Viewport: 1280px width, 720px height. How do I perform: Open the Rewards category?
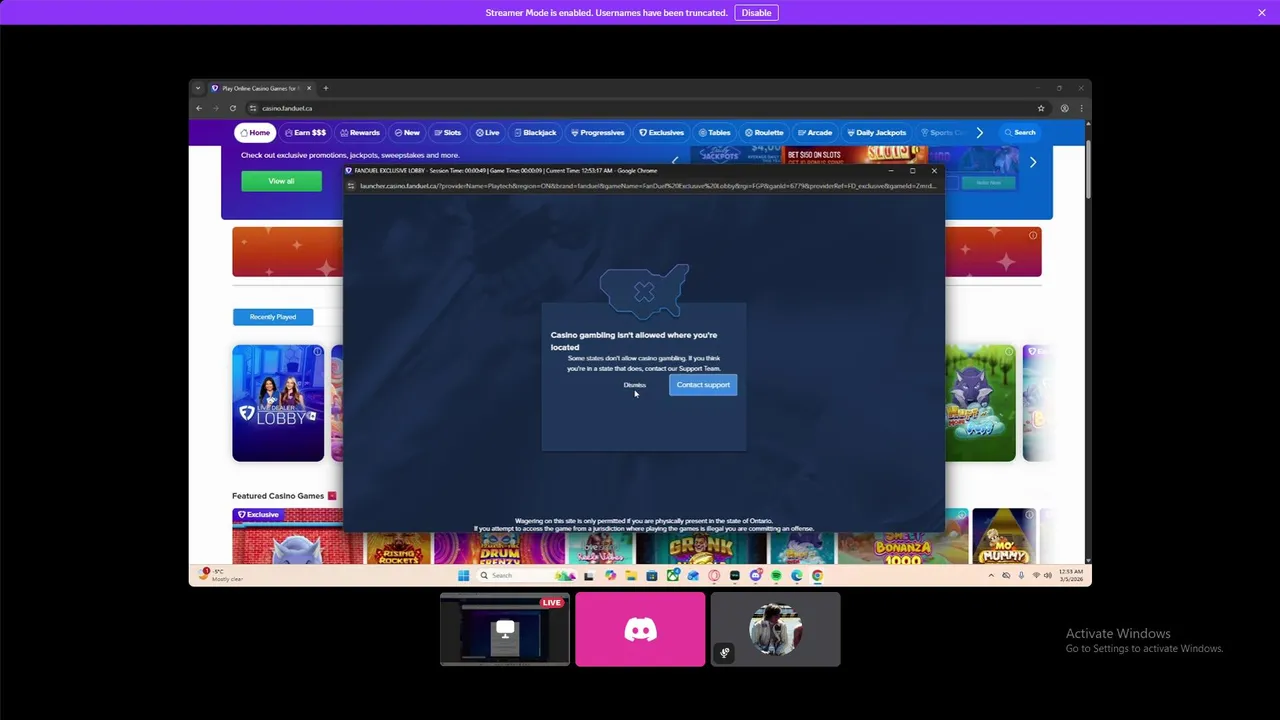(360, 132)
